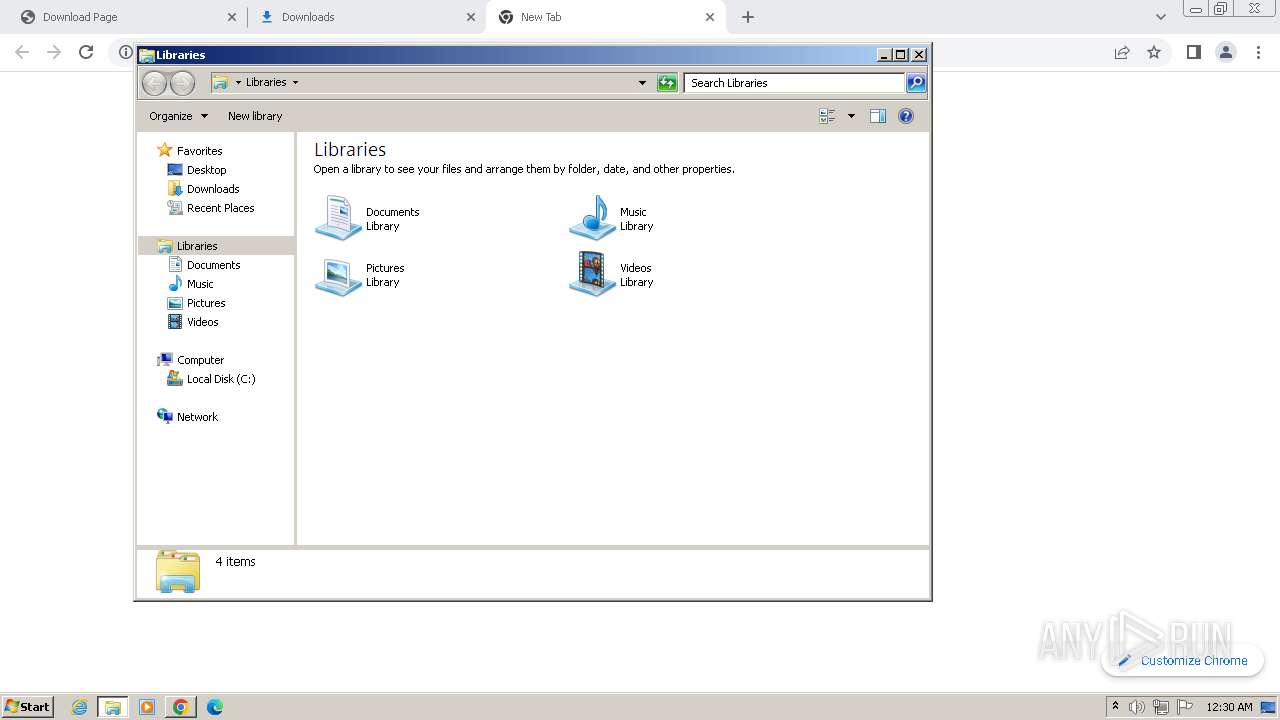Select Documents under Libraries tree
The width and height of the screenshot is (1280, 720).
click(213, 265)
